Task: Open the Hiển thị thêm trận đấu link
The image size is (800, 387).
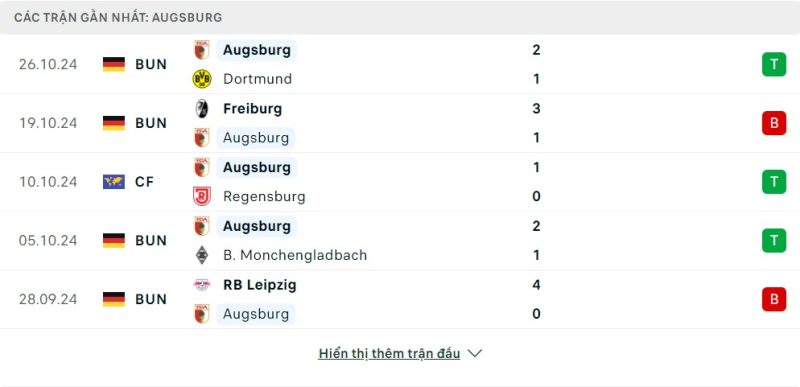Action: tap(389, 353)
